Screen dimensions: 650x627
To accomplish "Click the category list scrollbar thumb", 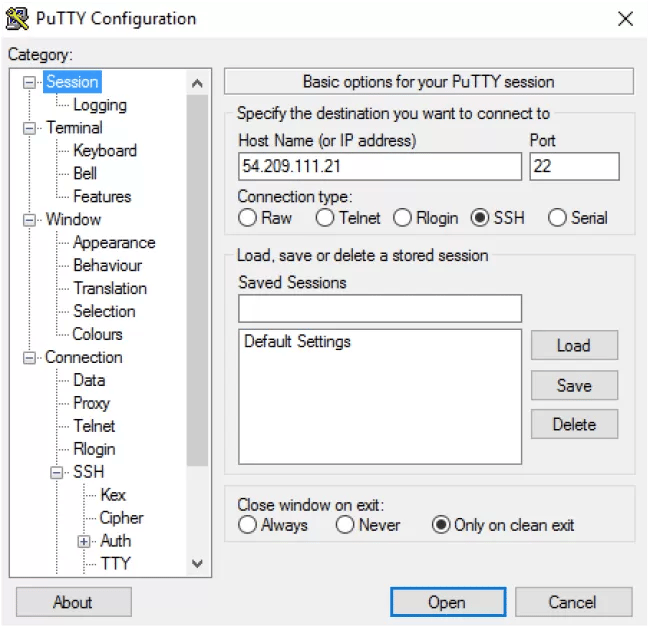I will tap(197, 280).
